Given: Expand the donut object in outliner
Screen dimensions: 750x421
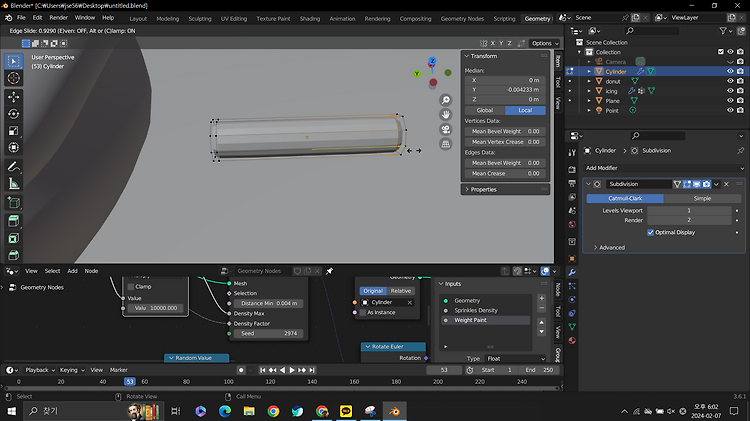Looking at the screenshot, I should pos(589,81).
